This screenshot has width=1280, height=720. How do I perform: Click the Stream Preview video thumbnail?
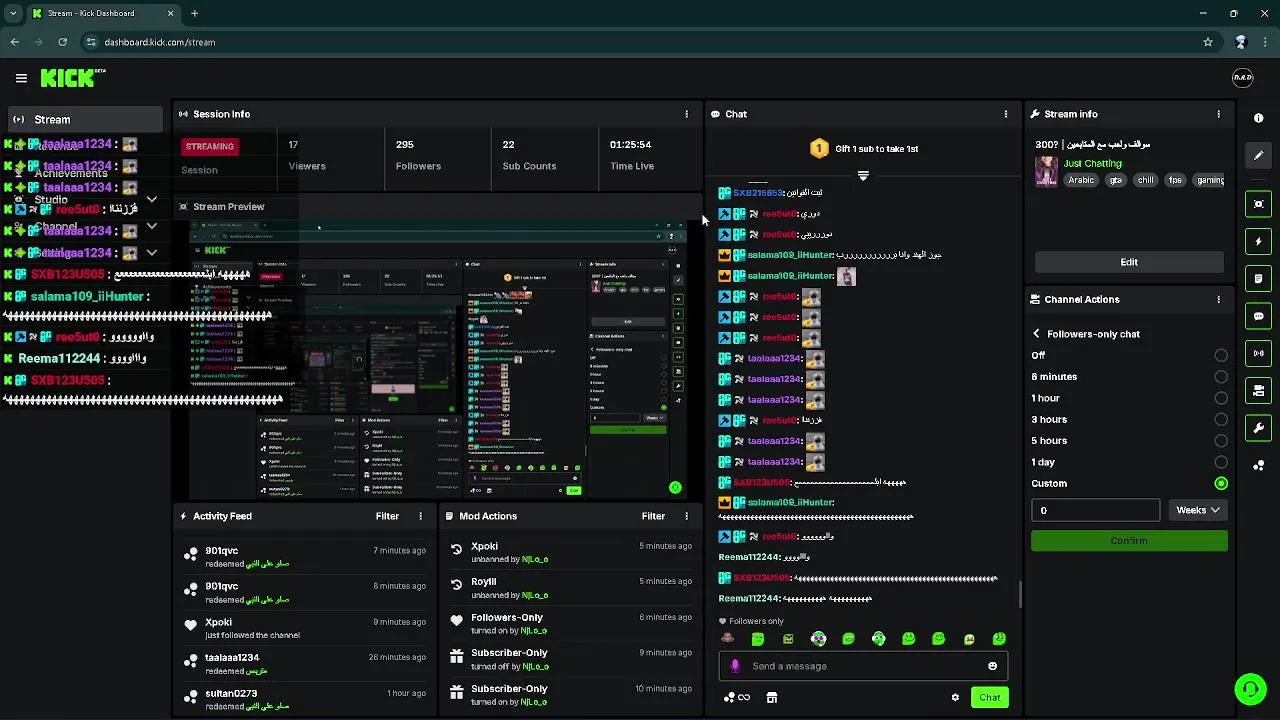point(438,358)
